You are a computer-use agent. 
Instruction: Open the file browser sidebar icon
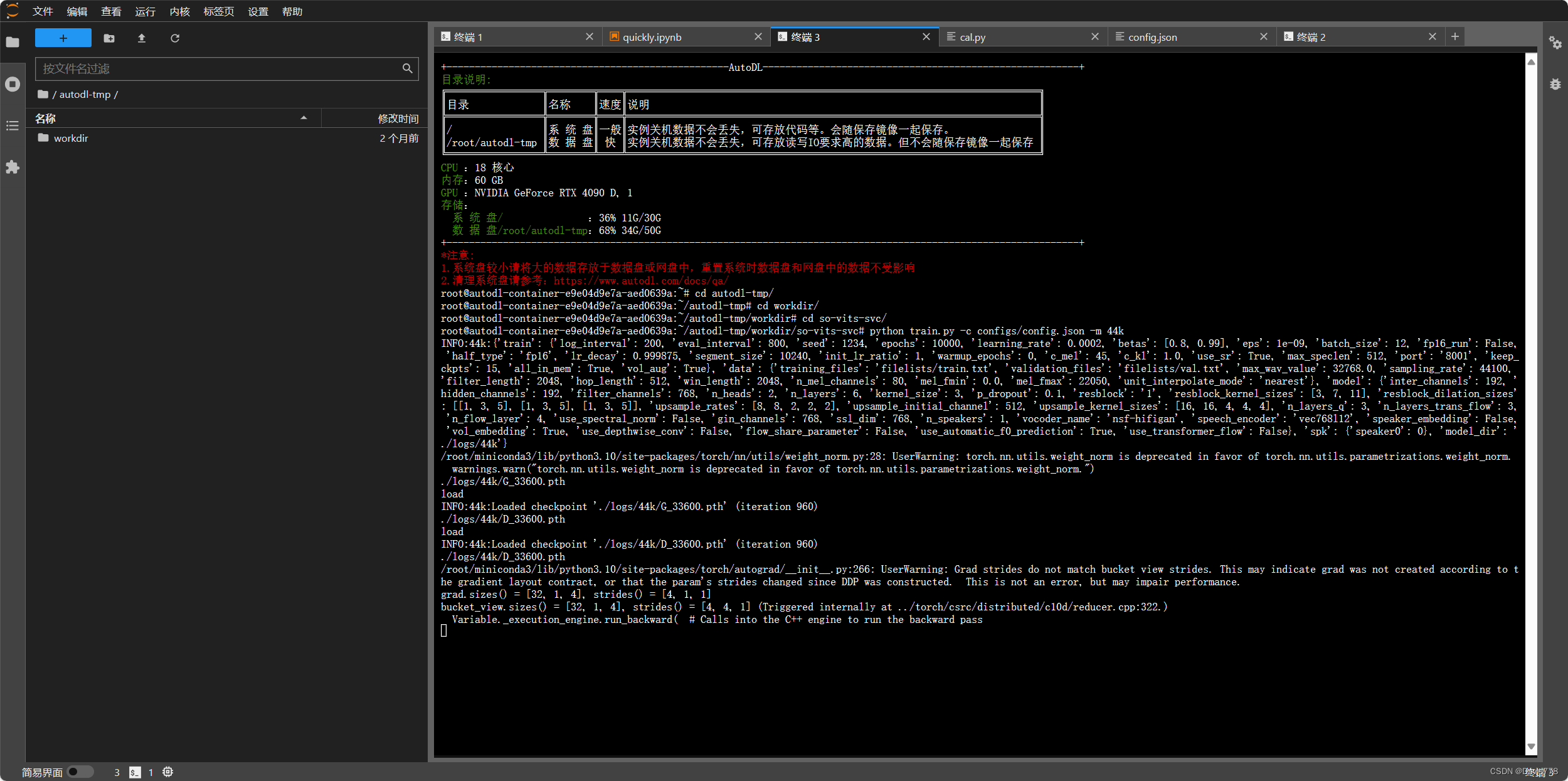[x=13, y=42]
